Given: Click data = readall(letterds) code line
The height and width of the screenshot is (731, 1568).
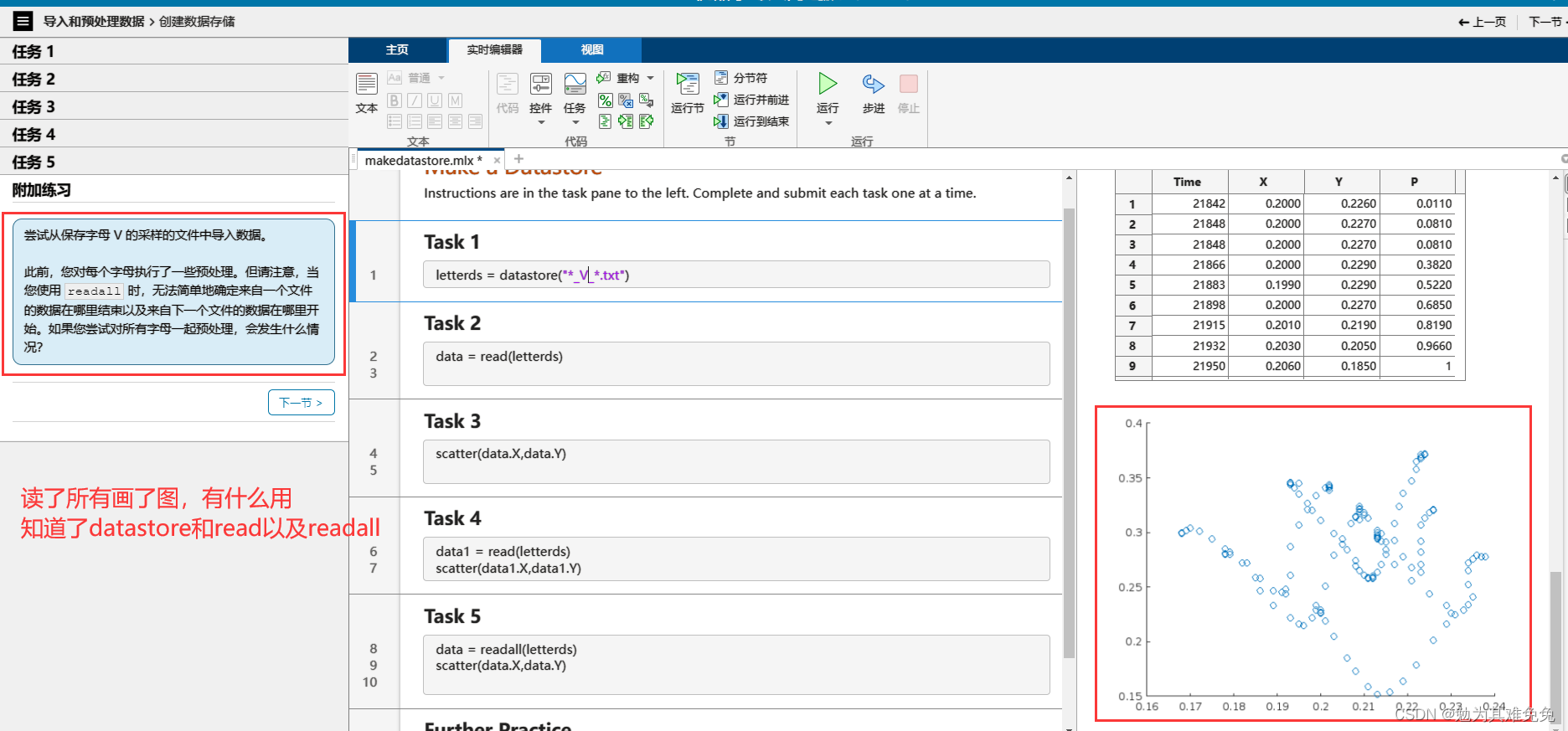Looking at the screenshot, I should click(506, 650).
